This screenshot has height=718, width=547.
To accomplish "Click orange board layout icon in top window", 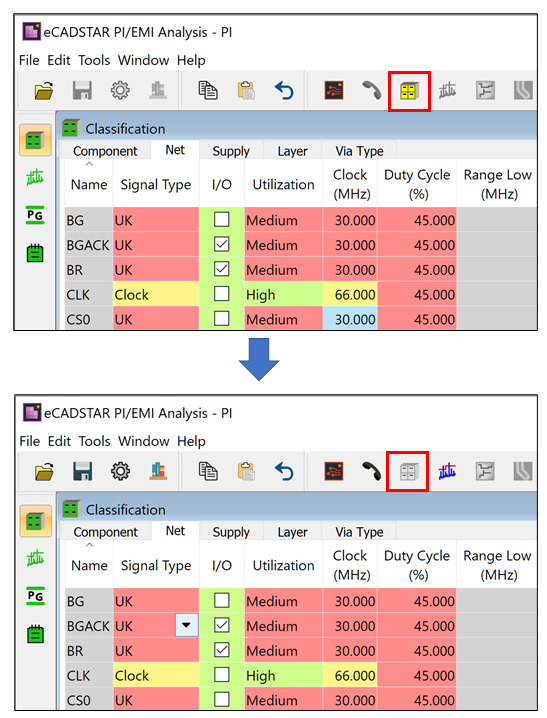I will pos(334,90).
